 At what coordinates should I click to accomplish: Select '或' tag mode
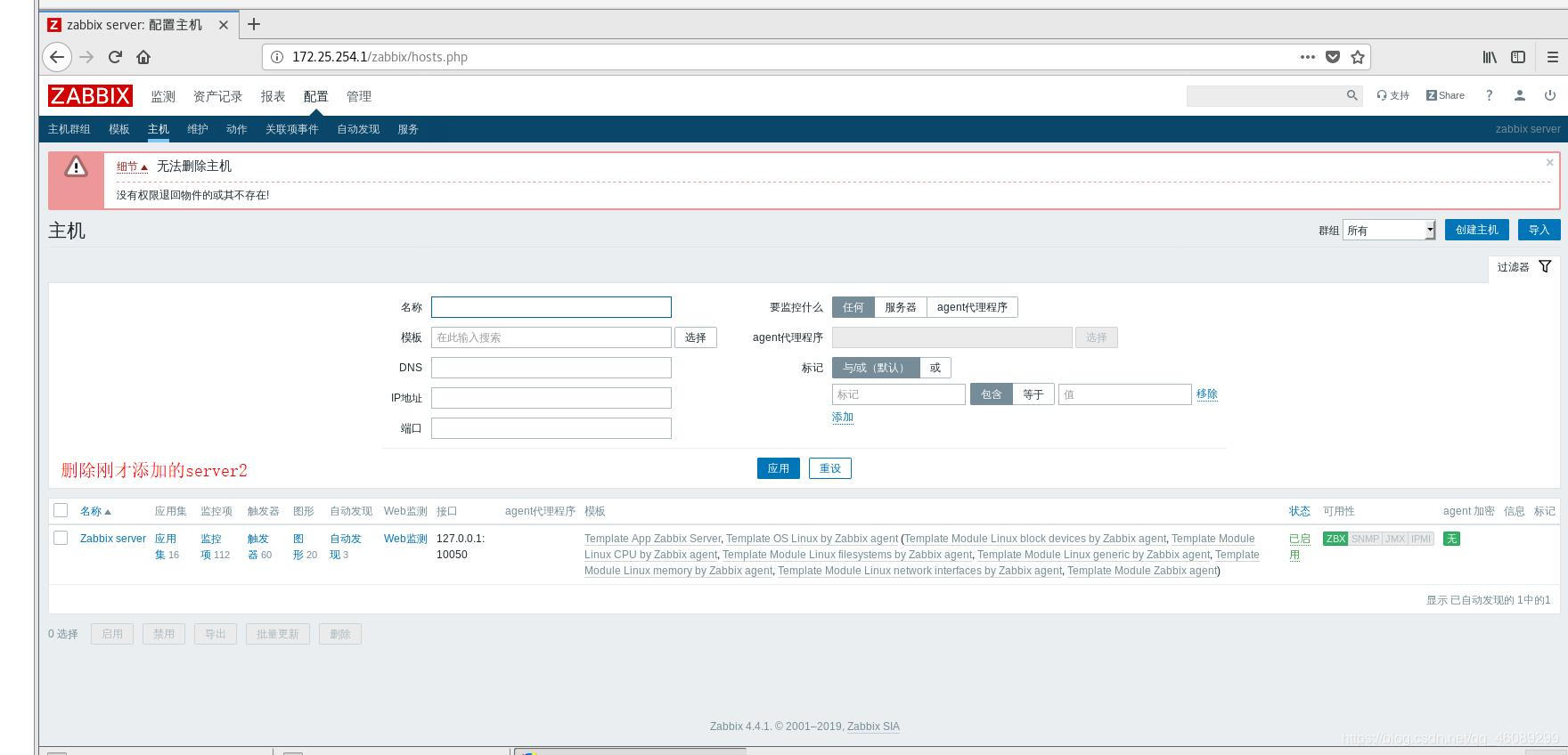tap(935, 368)
